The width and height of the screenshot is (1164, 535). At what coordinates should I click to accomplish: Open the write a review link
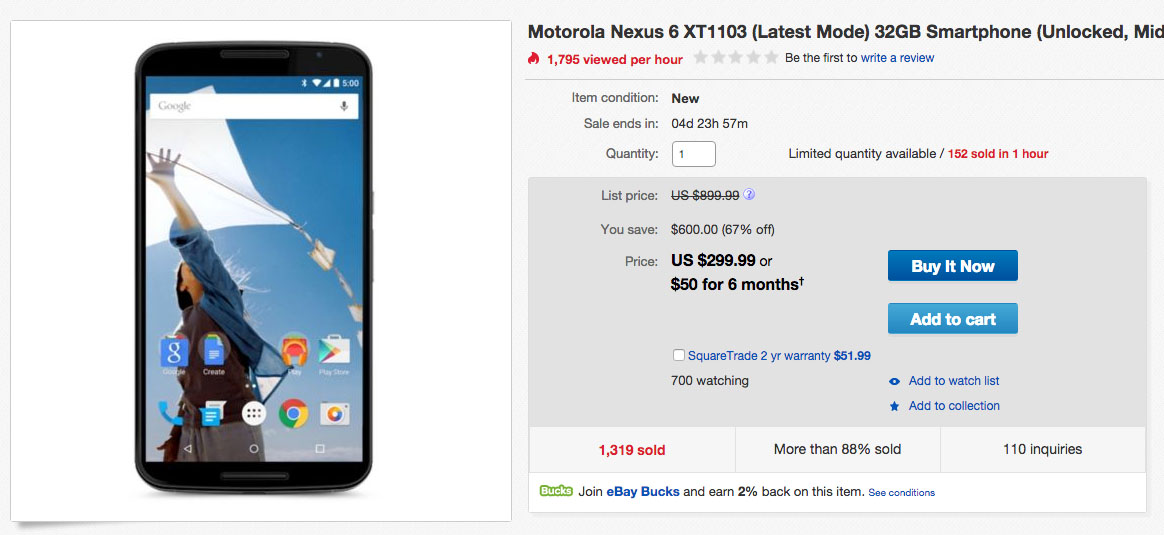pyautogui.click(x=897, y=58)
